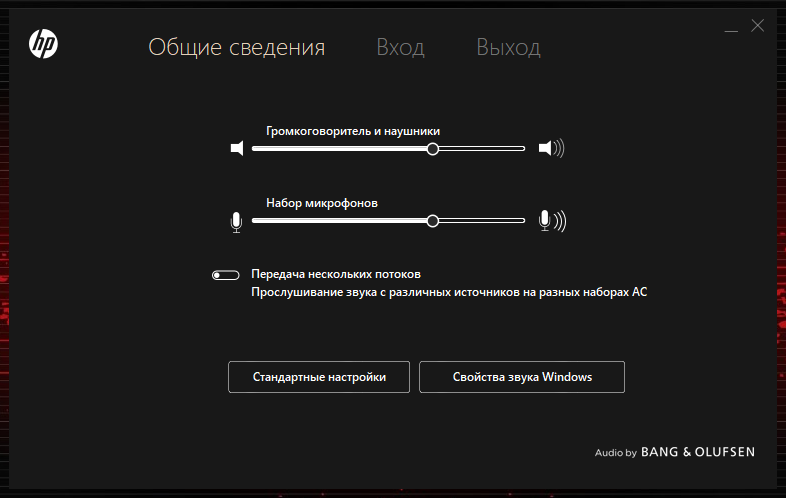Click the Набор микрофонов slider handle
Image resolution: width=786 pixels, height=498 pixels.
pyautogui.click(x=433, y=221)
